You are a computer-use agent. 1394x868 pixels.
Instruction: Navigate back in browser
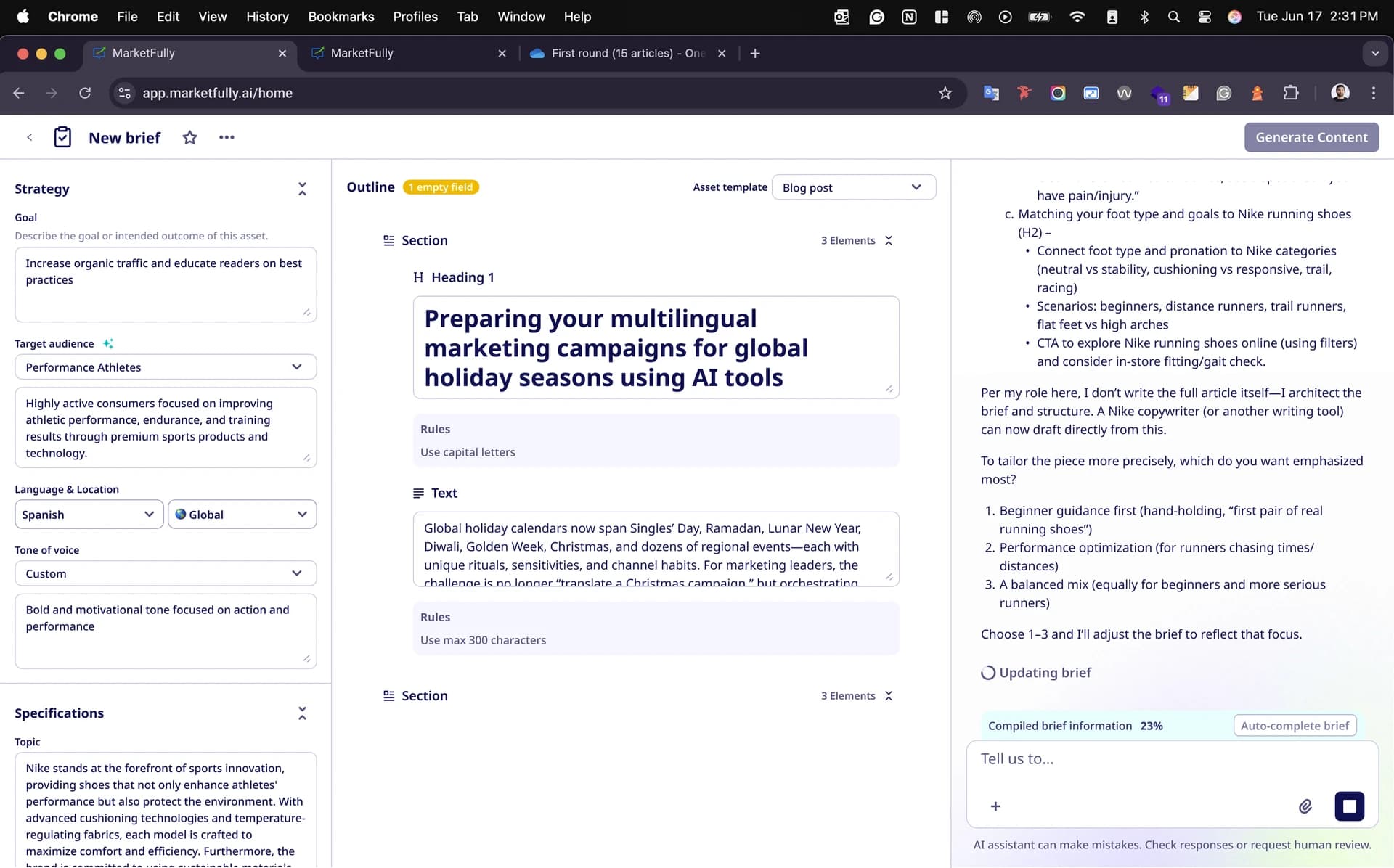[x=19, y=93]
